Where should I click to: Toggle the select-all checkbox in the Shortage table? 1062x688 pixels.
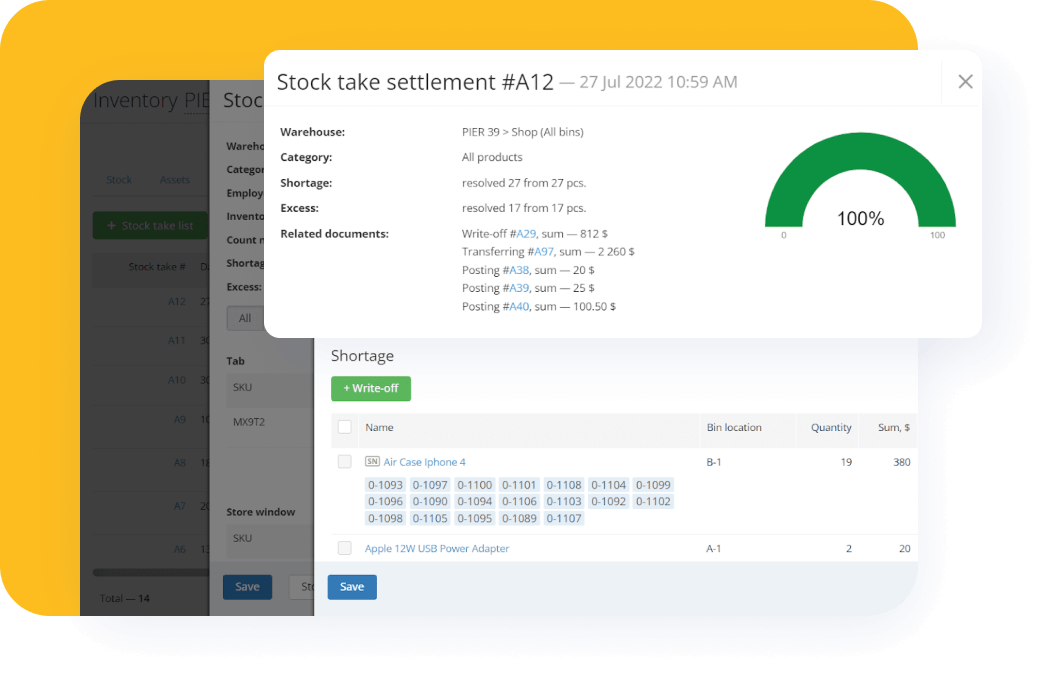click(345, 429)
